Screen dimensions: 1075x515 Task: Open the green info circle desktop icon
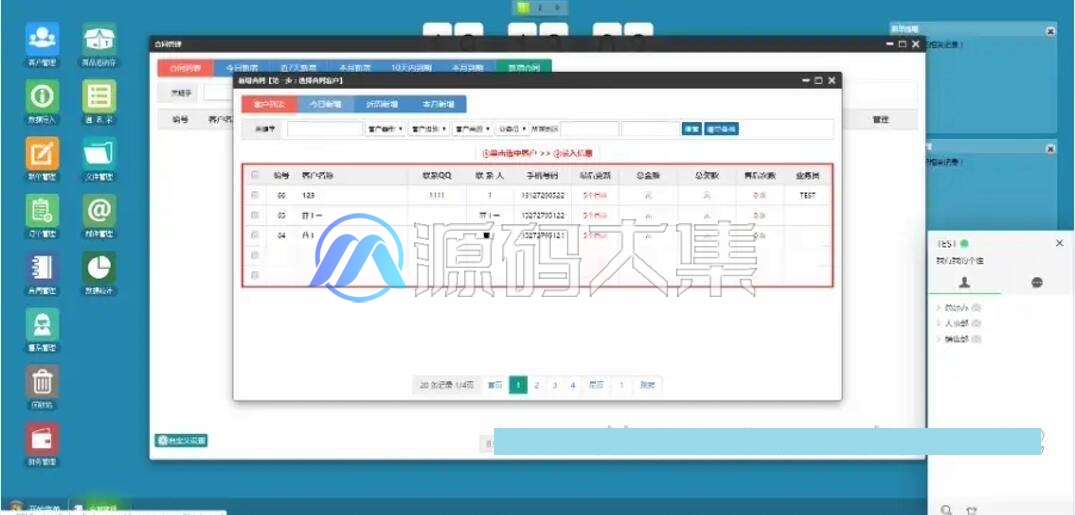tap(43, 96)
